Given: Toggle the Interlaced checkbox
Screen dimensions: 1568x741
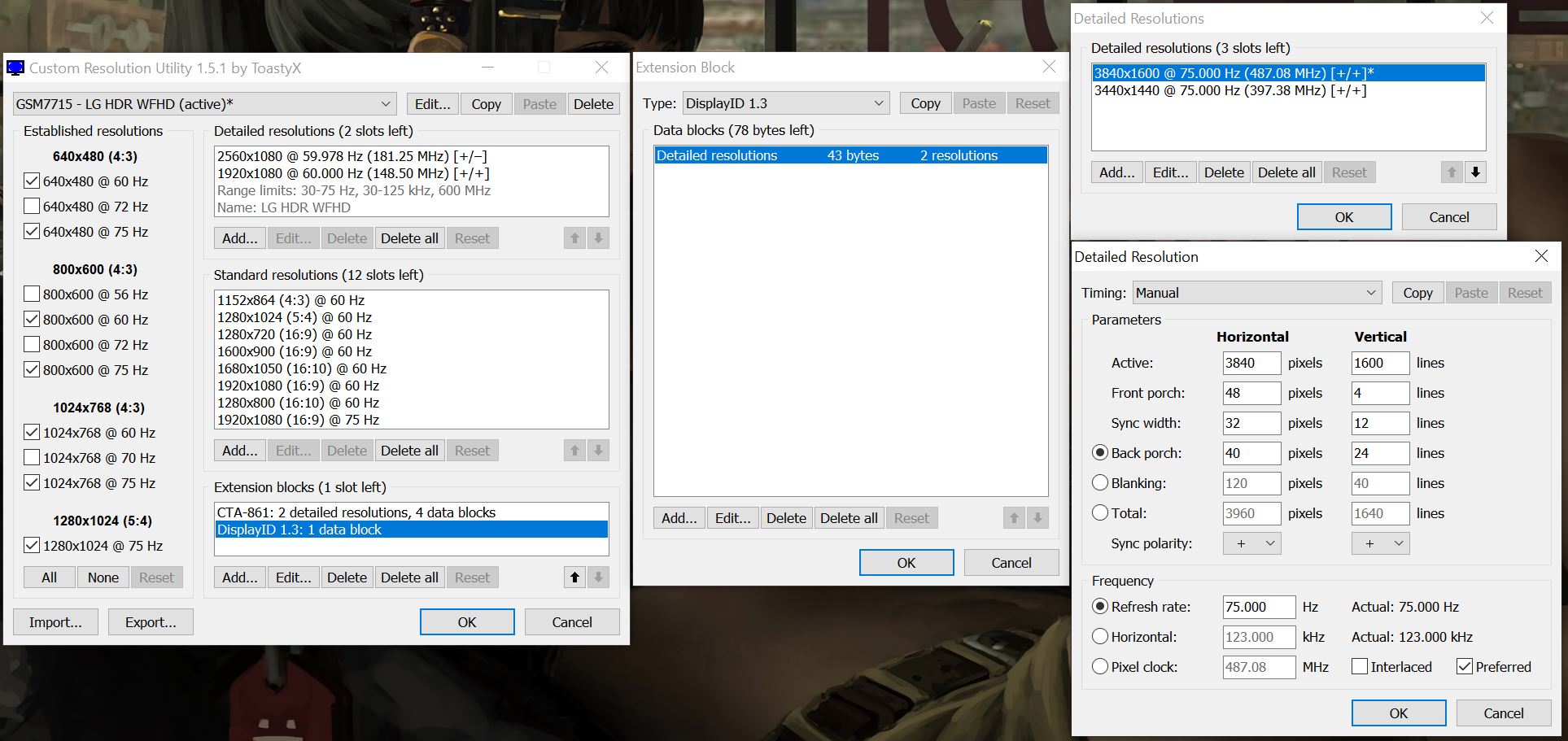Looking at the screenshot, I should click(x=1359, y=667).
